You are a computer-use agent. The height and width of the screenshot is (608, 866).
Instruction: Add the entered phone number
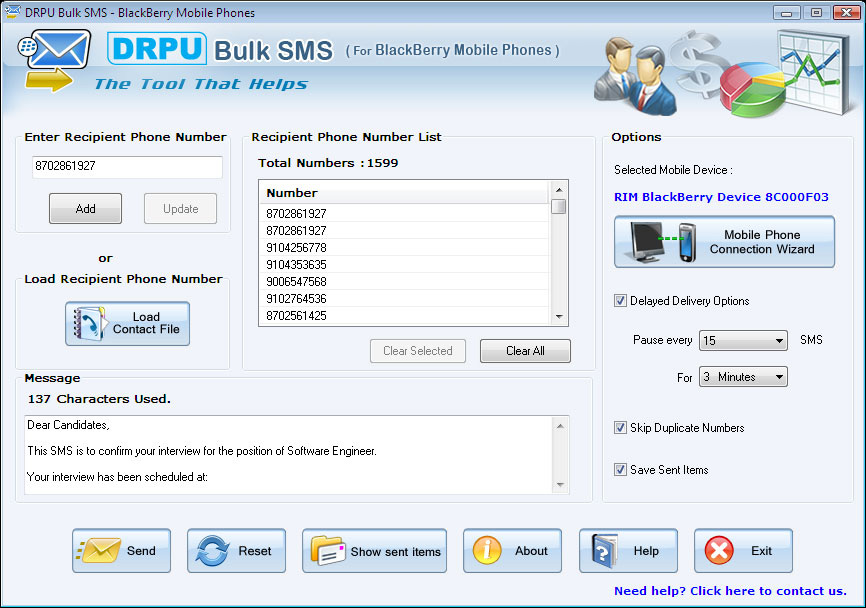(86, 209)
